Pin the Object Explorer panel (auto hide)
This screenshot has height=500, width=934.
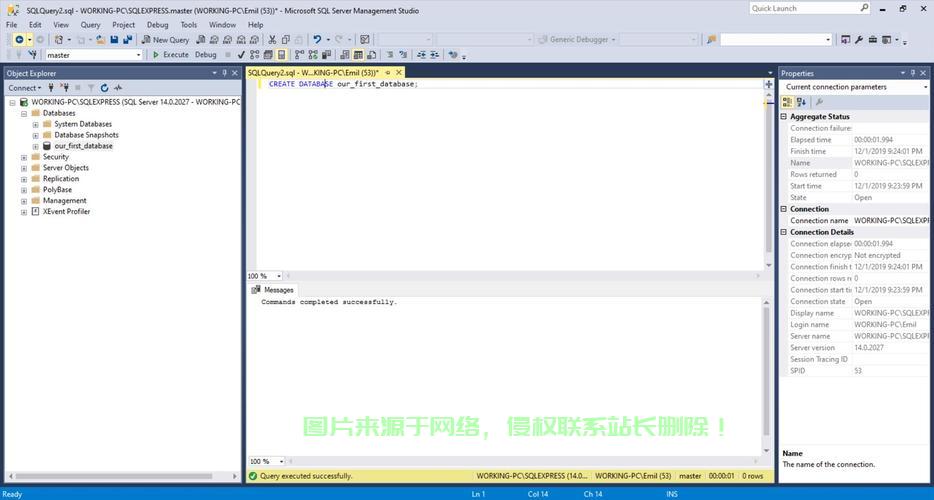tap(225, 73)
